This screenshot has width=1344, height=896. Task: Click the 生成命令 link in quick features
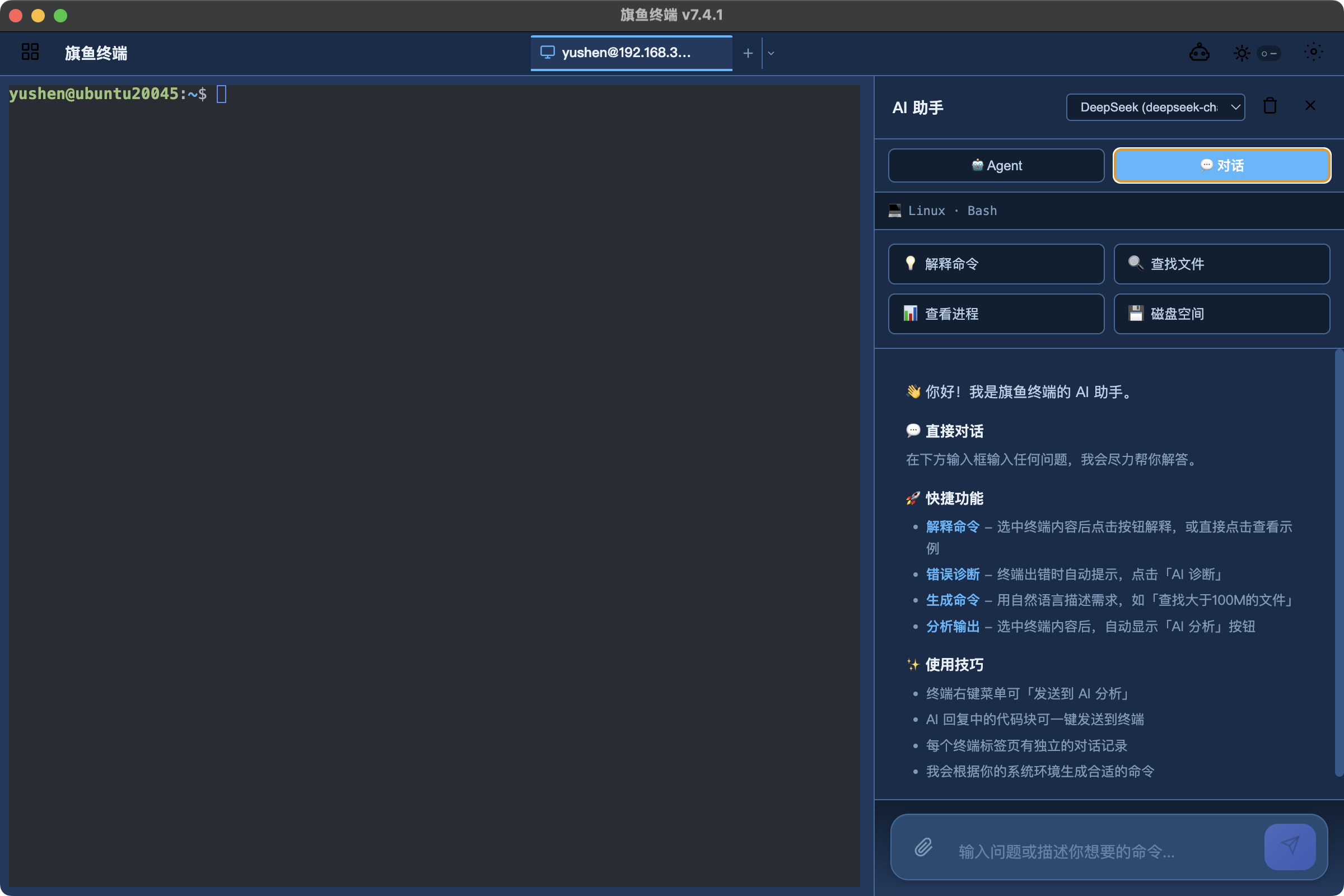[x=952, y=600]
